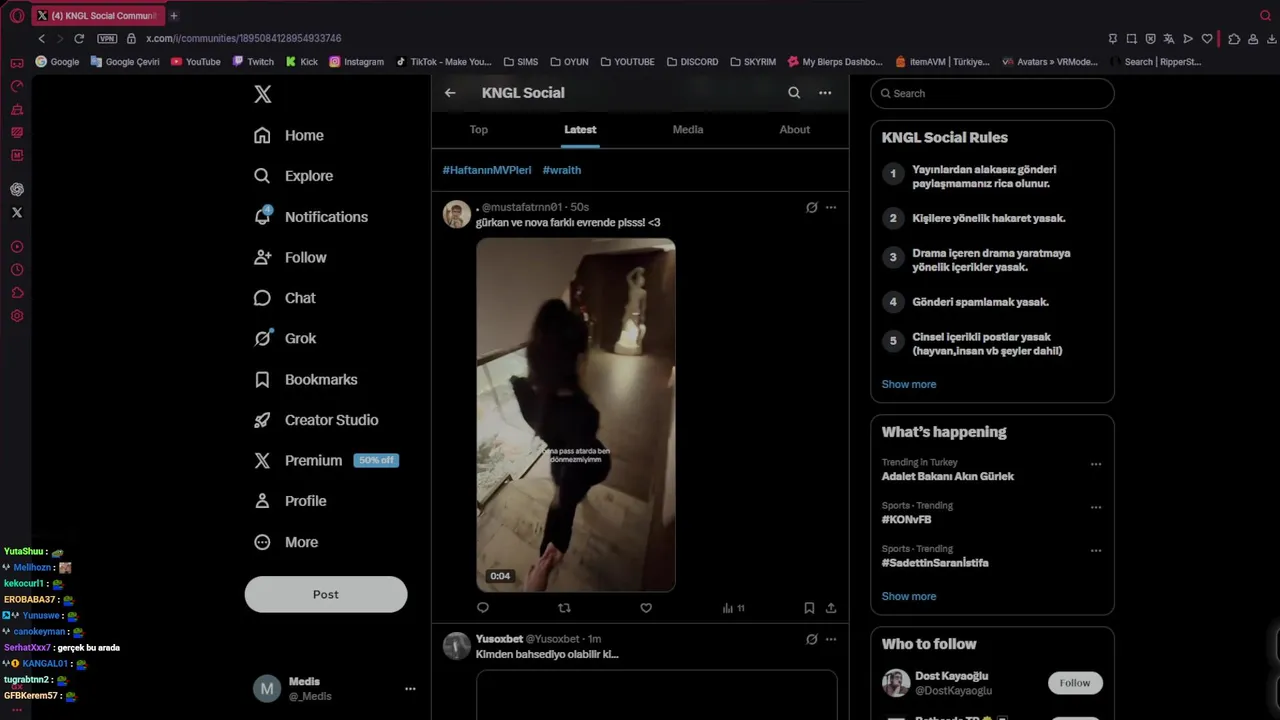Image resolution: width=1280 pixels, height=720 pixels.
Task: Click the X search input field
Action: pyautogui.click(x=992, y=93)
